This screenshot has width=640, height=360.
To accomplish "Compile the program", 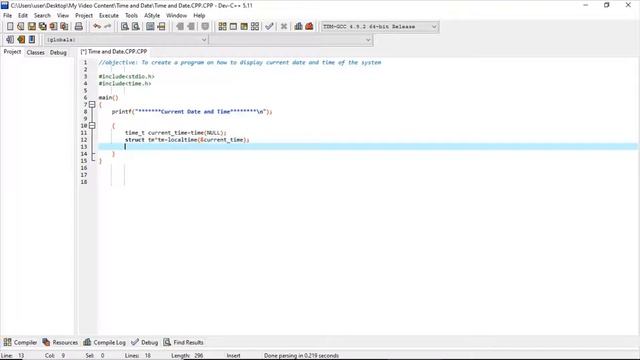I will point(222,27).
